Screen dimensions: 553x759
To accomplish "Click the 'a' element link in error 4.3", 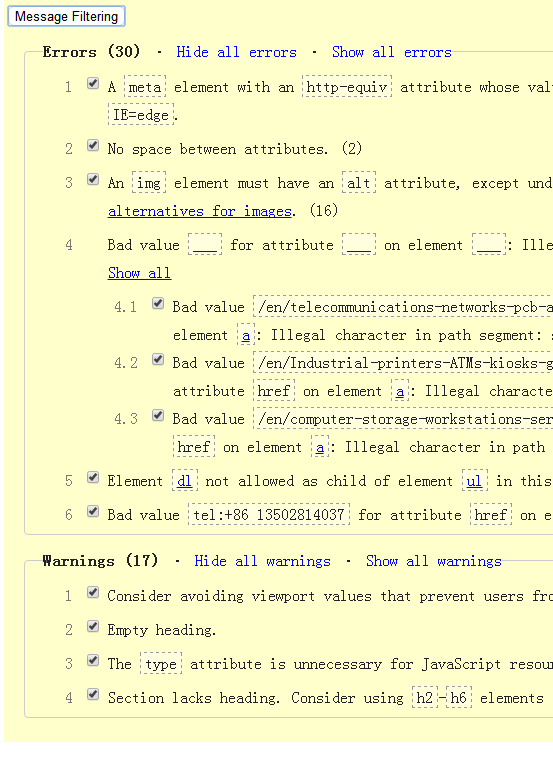I will pos(320,447).
